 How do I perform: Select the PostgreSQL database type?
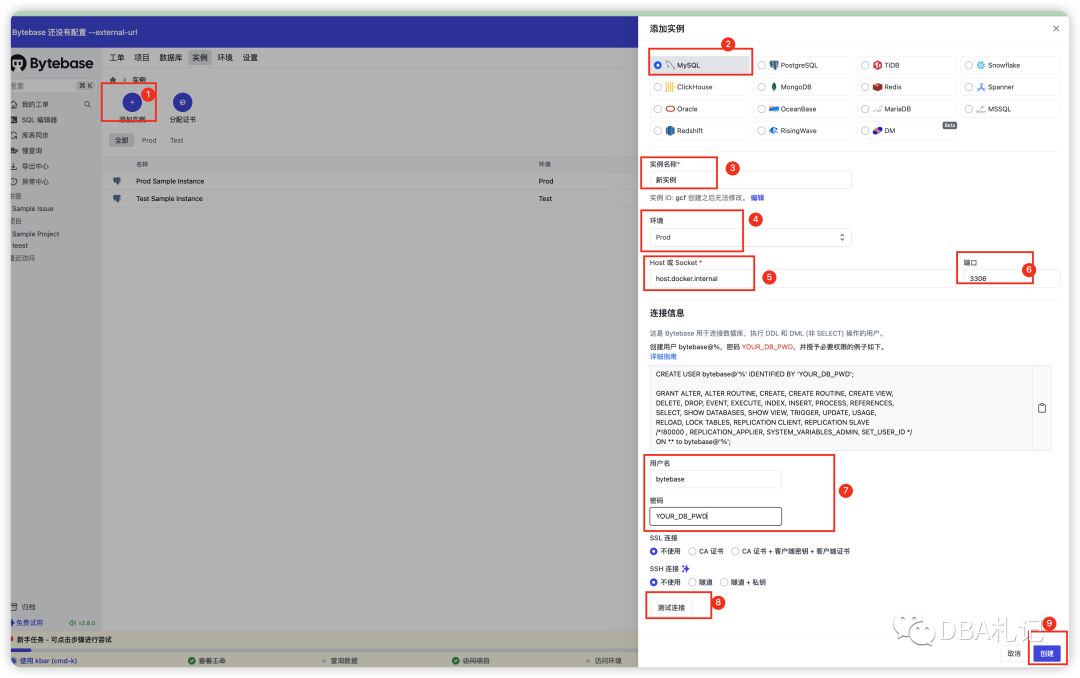[803, 65]
